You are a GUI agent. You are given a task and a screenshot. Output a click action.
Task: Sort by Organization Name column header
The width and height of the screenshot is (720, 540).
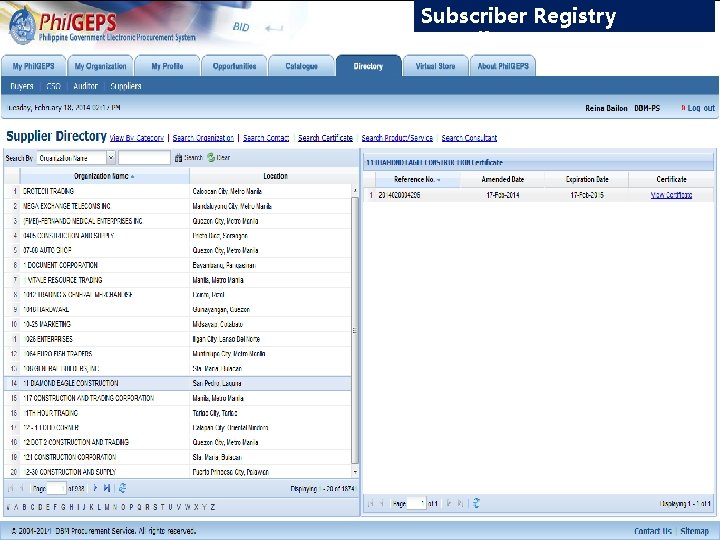pyautogui.click(x=104, y=176)
